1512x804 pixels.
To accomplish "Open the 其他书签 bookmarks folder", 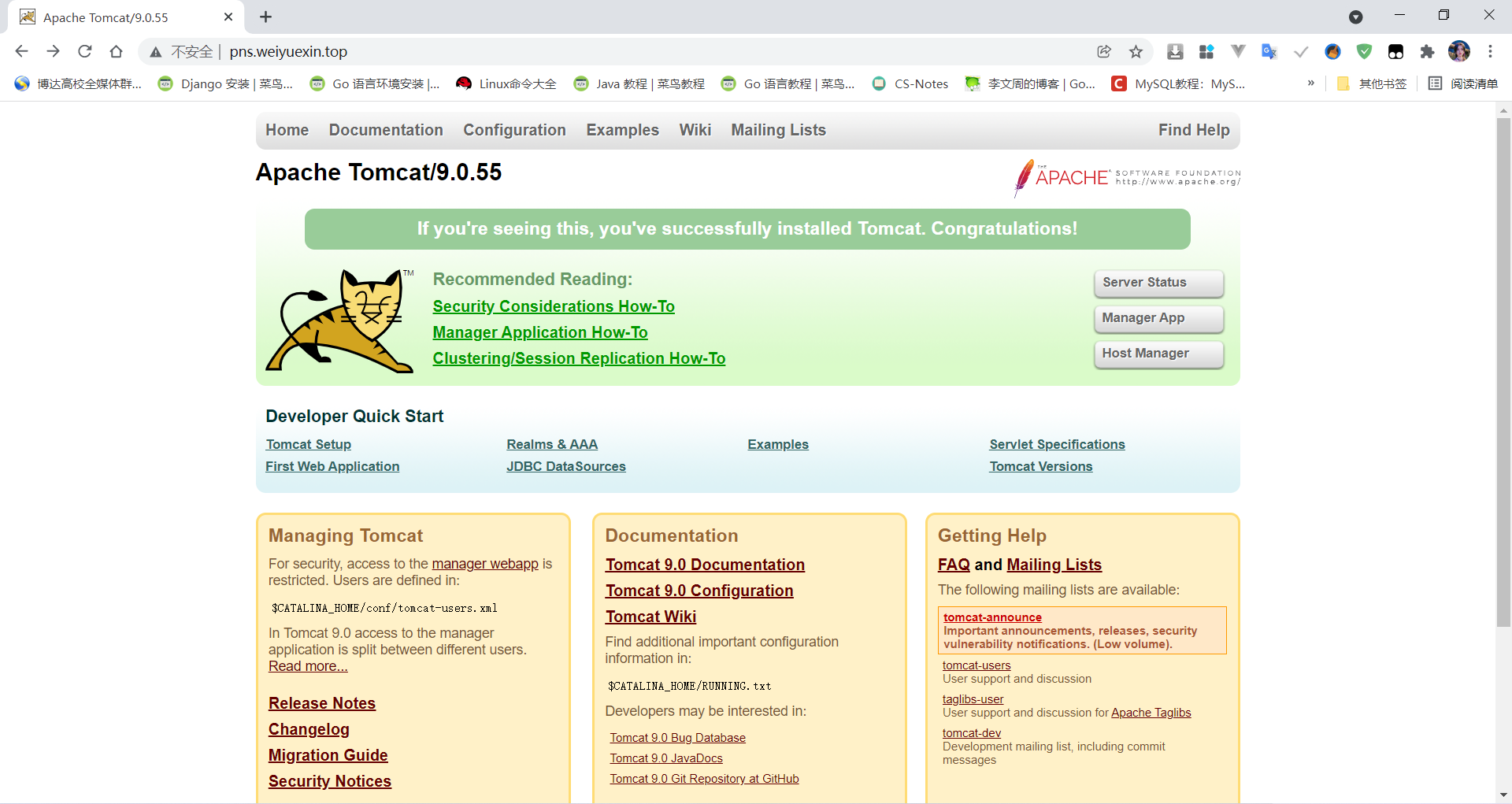I will 1371,83.
